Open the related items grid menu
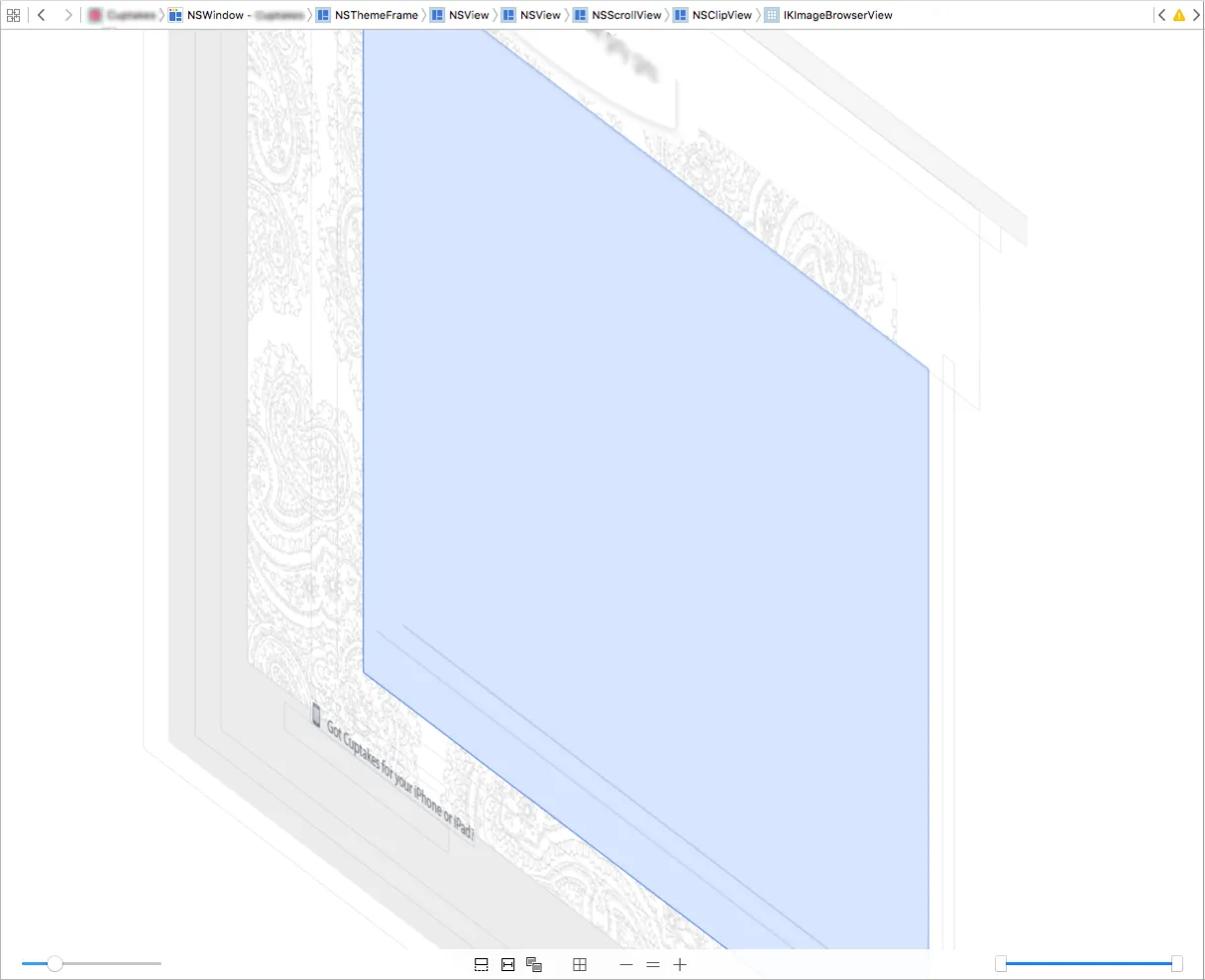 13,15
